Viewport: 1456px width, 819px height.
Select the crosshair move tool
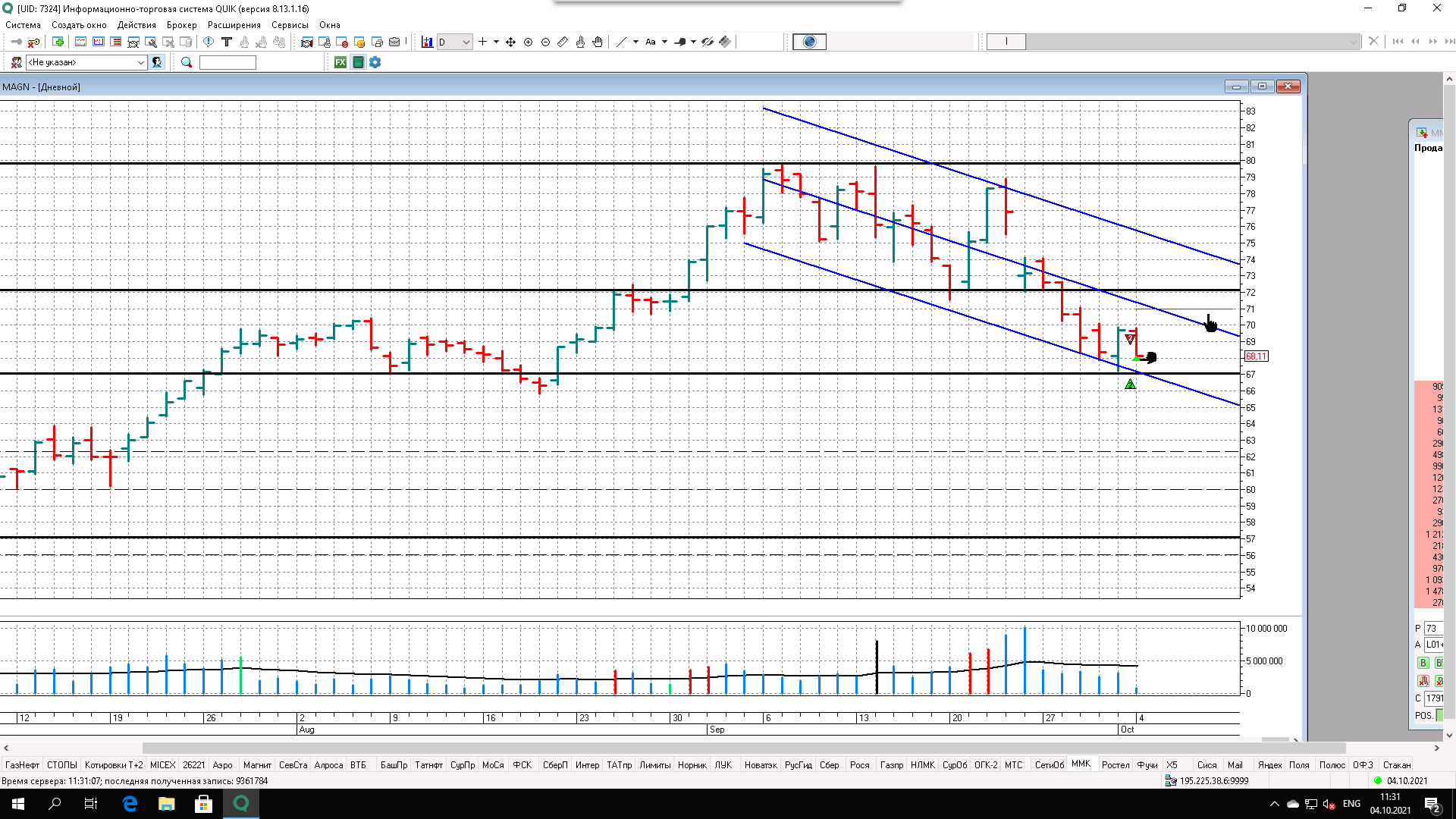pos(510,42)
